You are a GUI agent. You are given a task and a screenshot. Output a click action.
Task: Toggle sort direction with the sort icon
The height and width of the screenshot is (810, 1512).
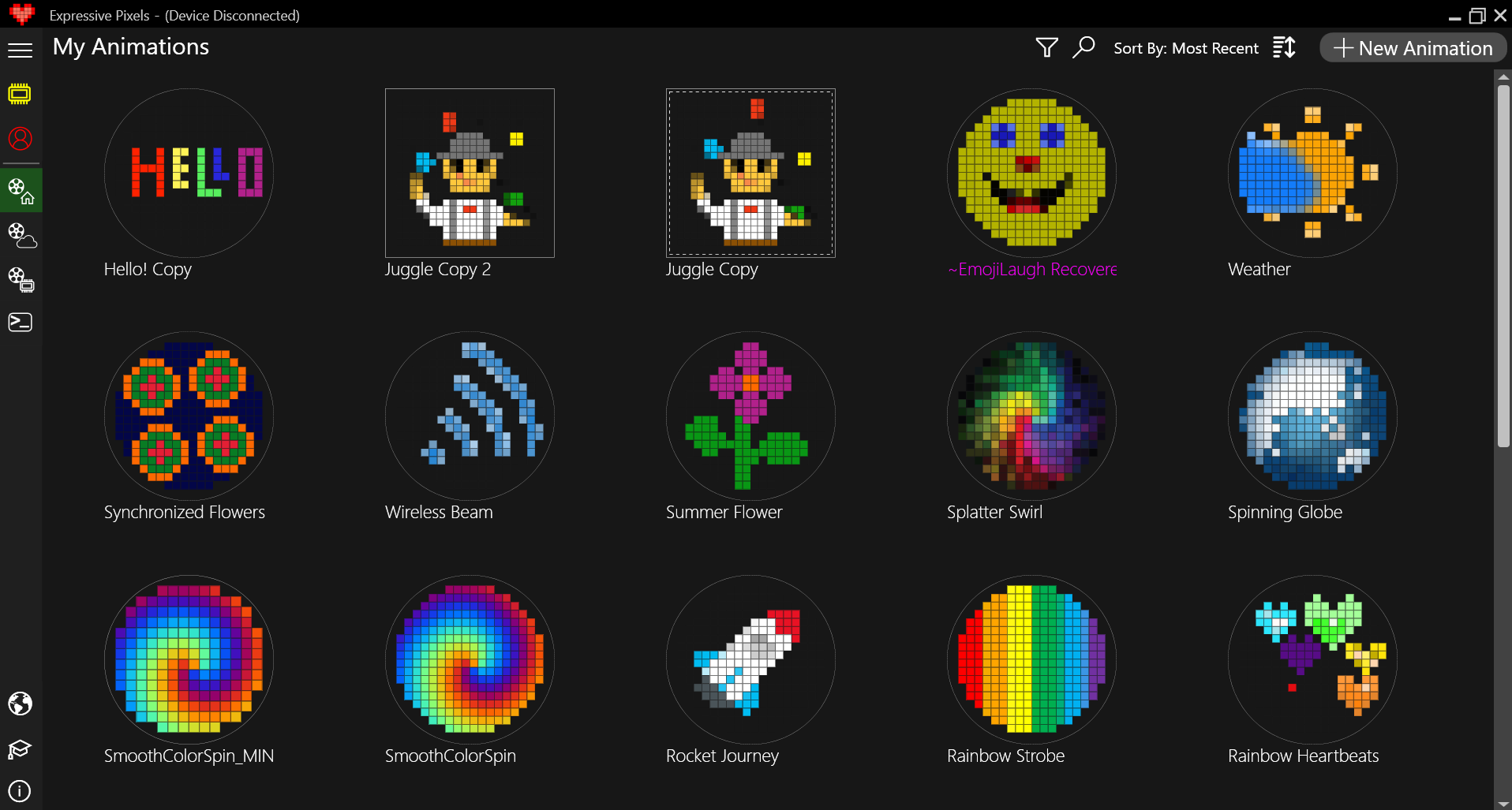(x=1284, y=47)
